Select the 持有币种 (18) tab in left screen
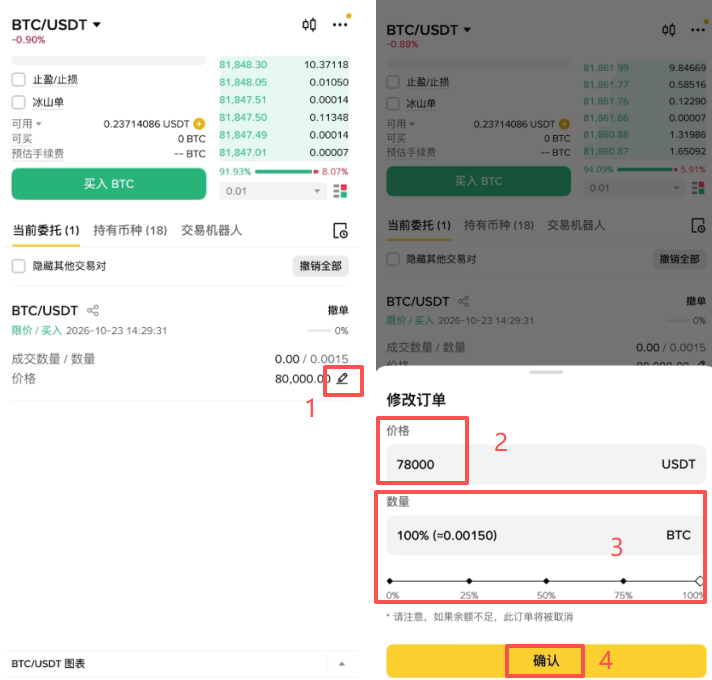The width and height of the screenshot is (712, 680). point(130,231)
